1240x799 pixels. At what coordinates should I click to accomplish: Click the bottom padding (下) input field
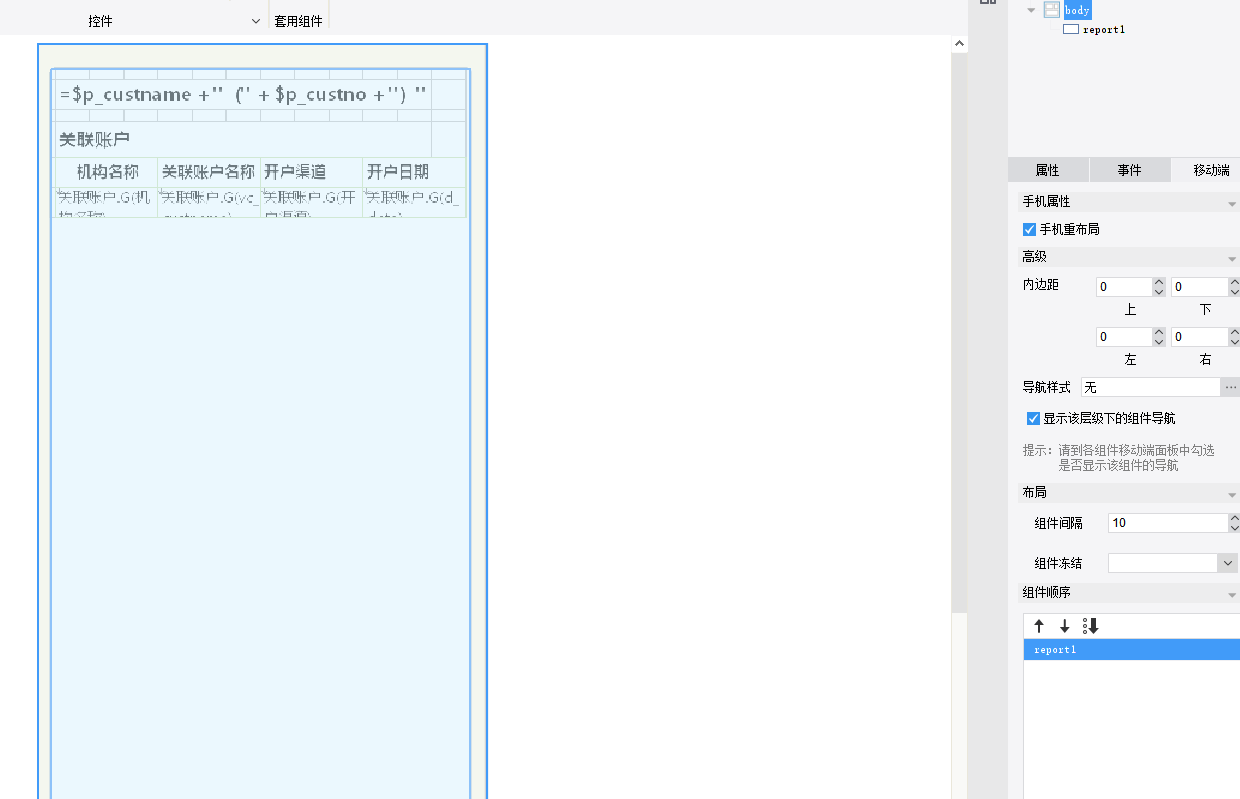(x=1199, y=287)
